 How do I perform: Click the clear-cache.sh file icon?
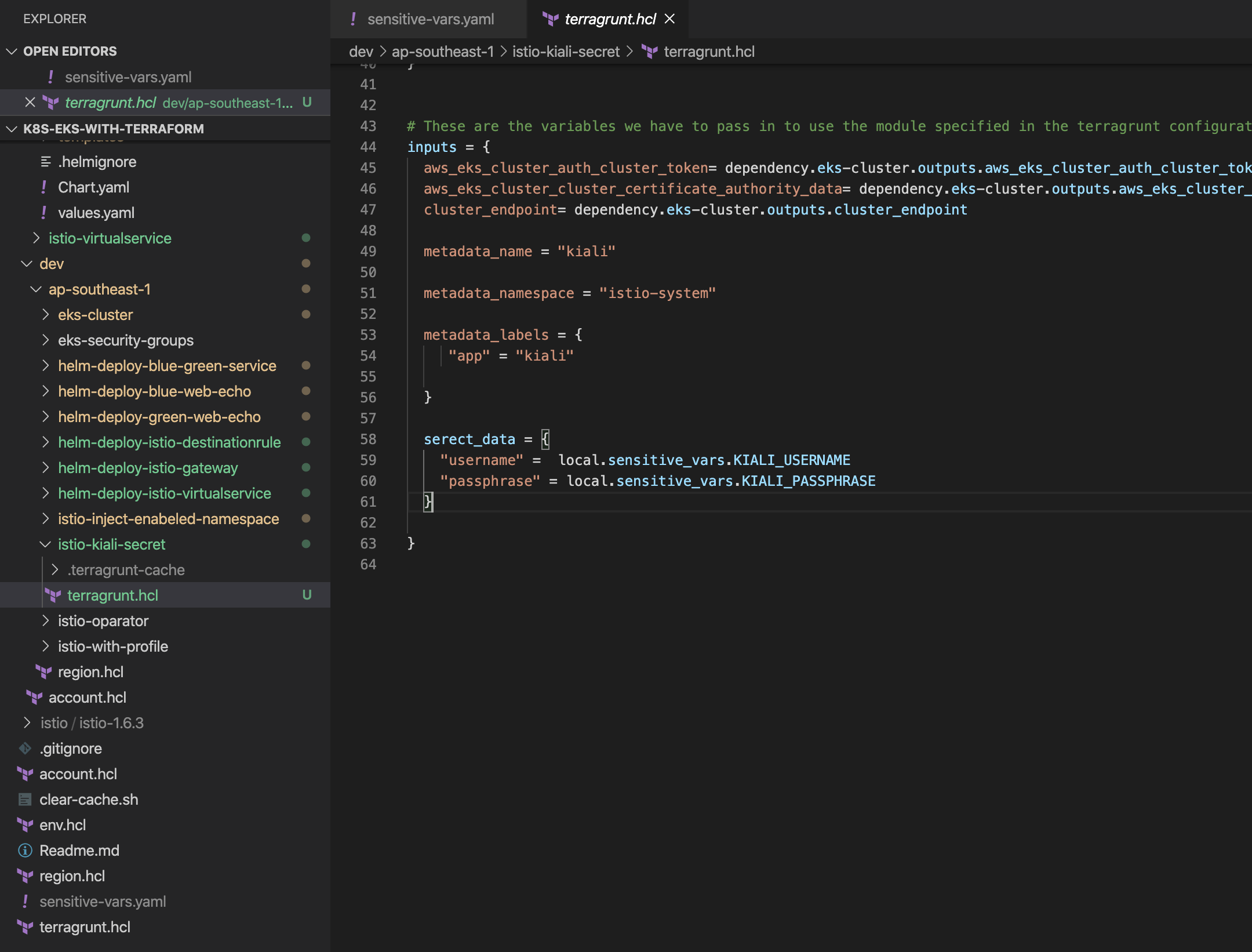[x=25, y=800]
